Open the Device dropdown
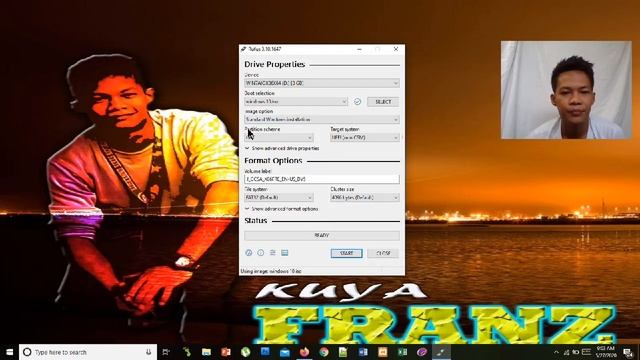The height and width of the screenshot is (360, 640). pos(322,83)
